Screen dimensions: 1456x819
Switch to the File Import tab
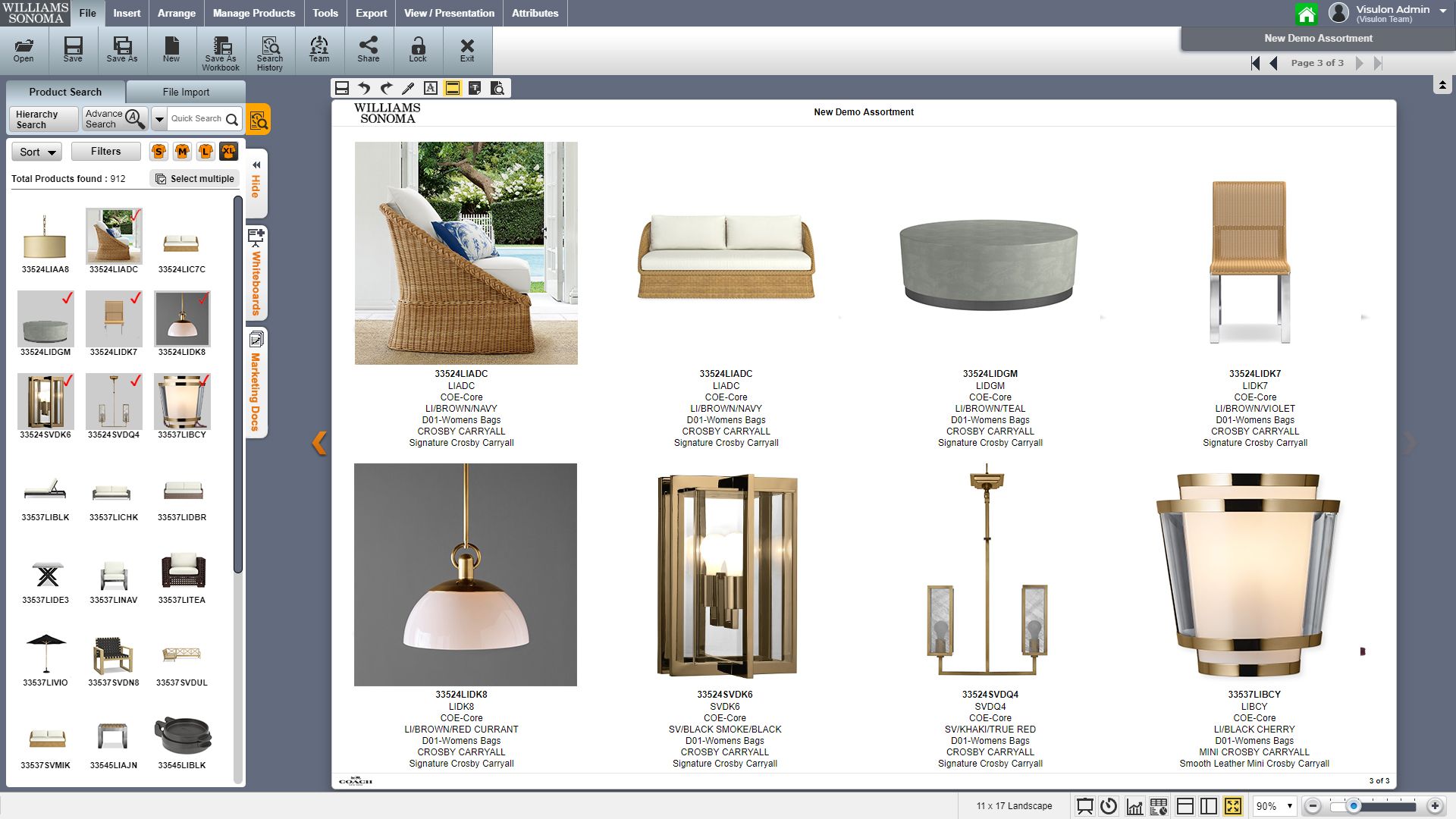[x=186, y=92]
